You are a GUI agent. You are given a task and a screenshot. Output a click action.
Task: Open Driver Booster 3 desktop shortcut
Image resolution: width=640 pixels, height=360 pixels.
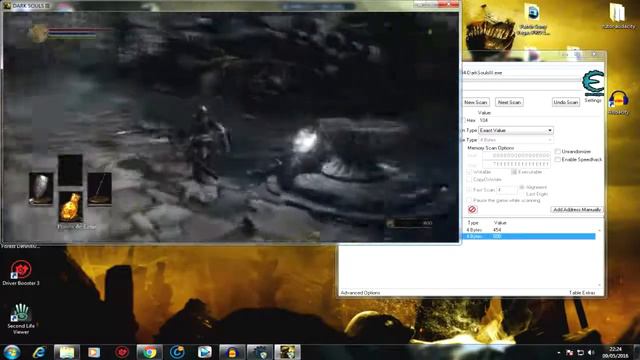[x=21, y=273]
